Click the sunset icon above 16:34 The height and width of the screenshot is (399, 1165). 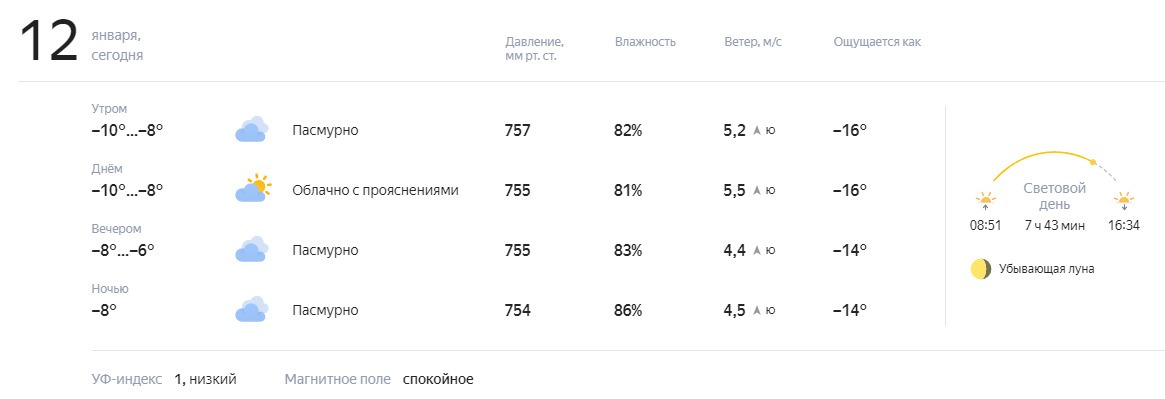[x=1123, y=201]
